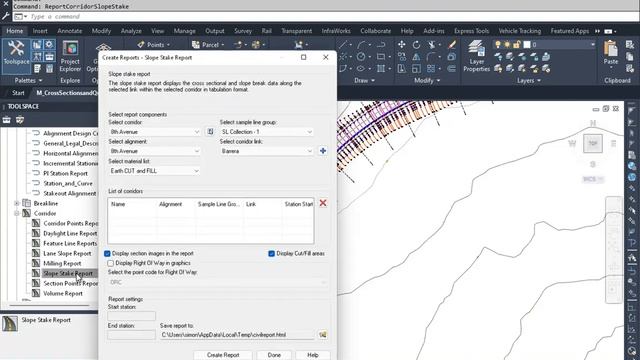Click the Line draw tool

(344, 44)
